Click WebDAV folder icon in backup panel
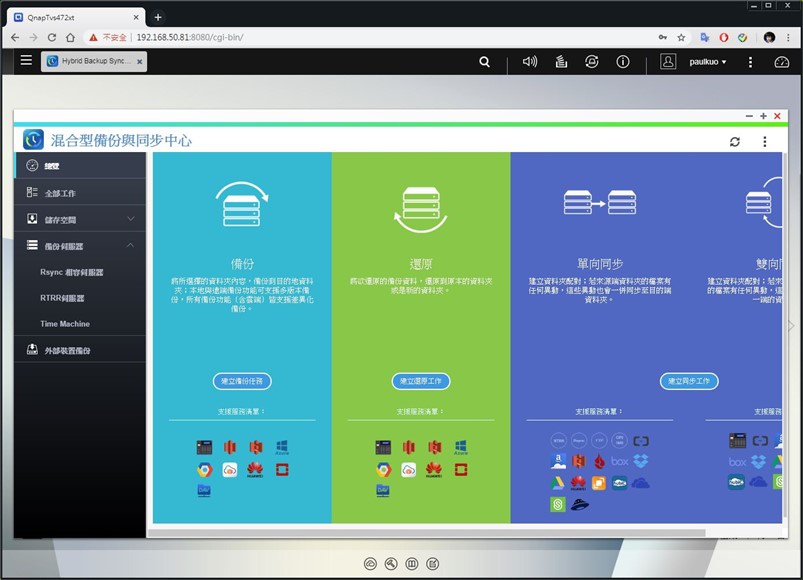The image size is (803, 580). tap(204, 490)
